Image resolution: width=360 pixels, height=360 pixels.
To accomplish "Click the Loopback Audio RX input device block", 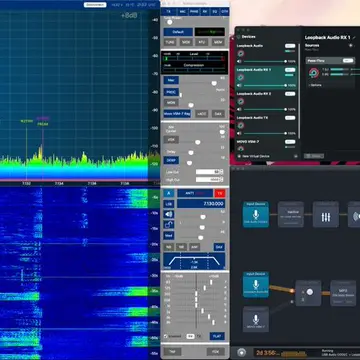I will tap(256, 285).
